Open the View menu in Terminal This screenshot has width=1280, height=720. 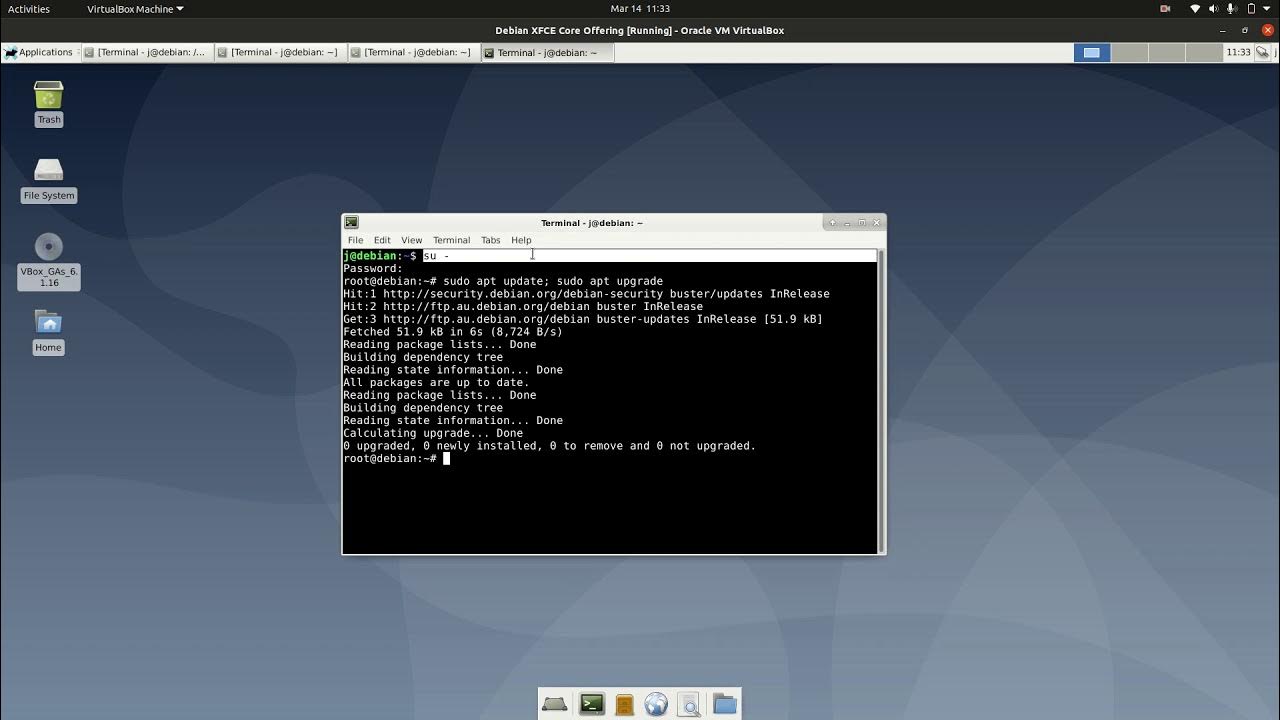pos(411,240)
